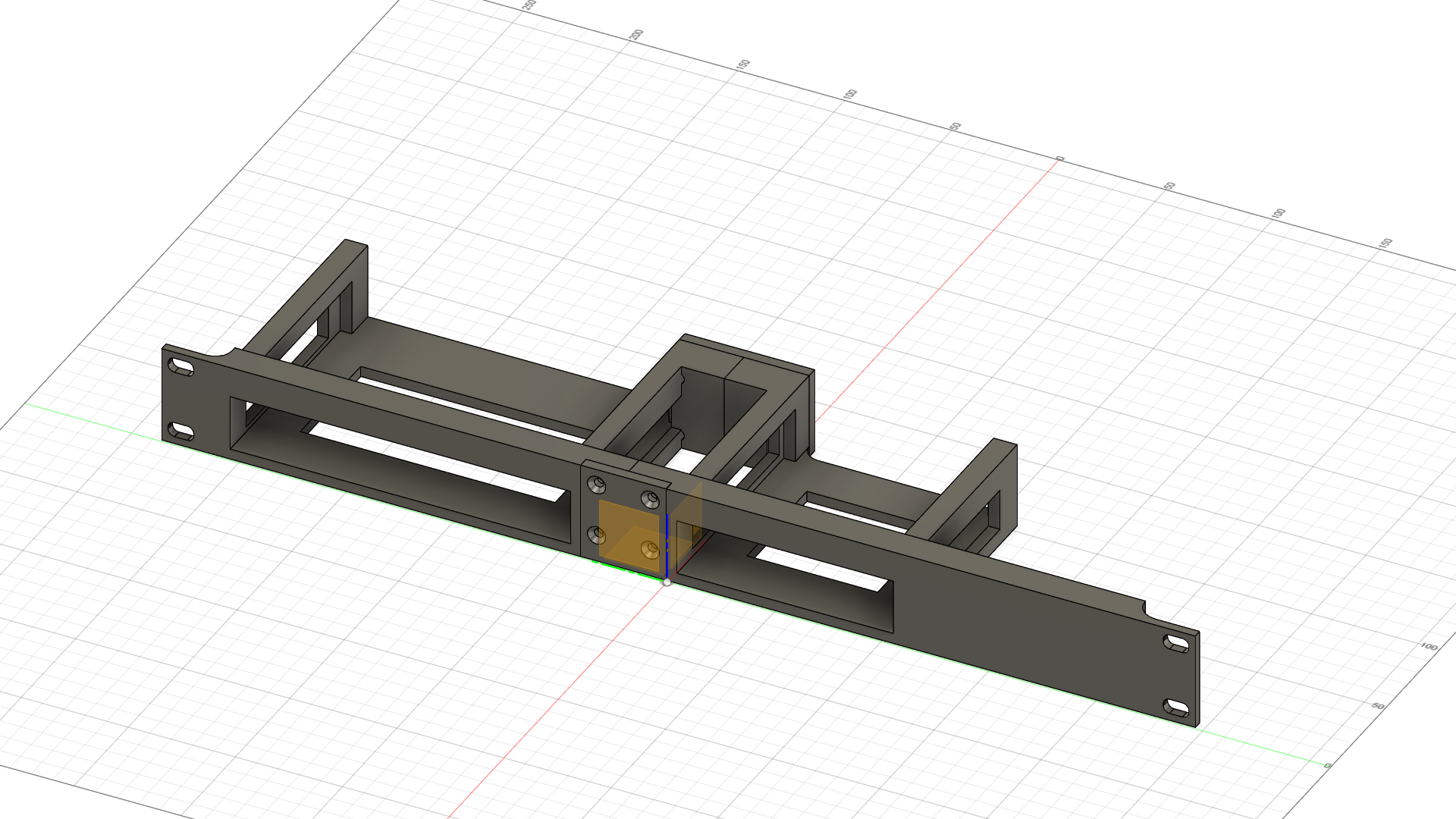Select bottom-left countersunk hole on center plate
This screenshot has height=819, width=1456.
[x=597, y=535]
